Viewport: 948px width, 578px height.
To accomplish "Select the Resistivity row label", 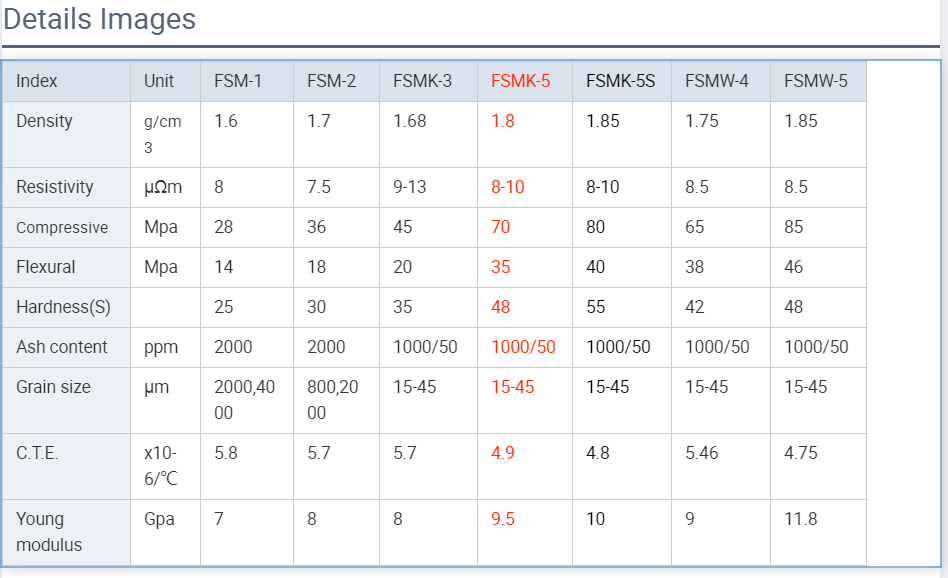I will 54,187.
